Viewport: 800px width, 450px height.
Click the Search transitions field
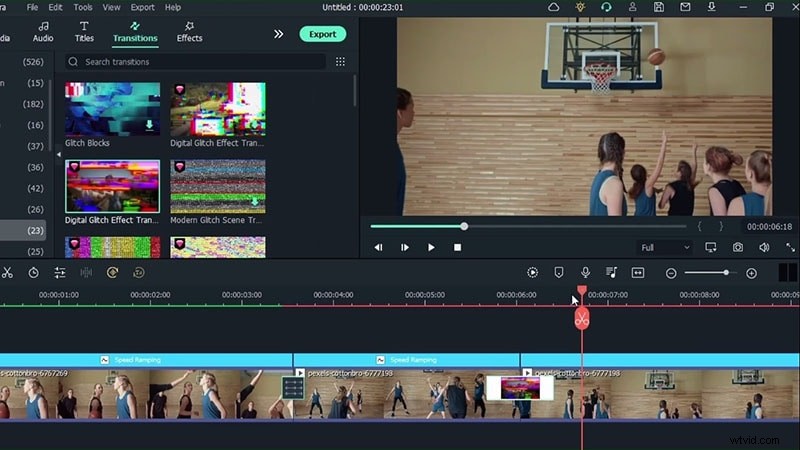pyautogui.click(x=195, y=62)
